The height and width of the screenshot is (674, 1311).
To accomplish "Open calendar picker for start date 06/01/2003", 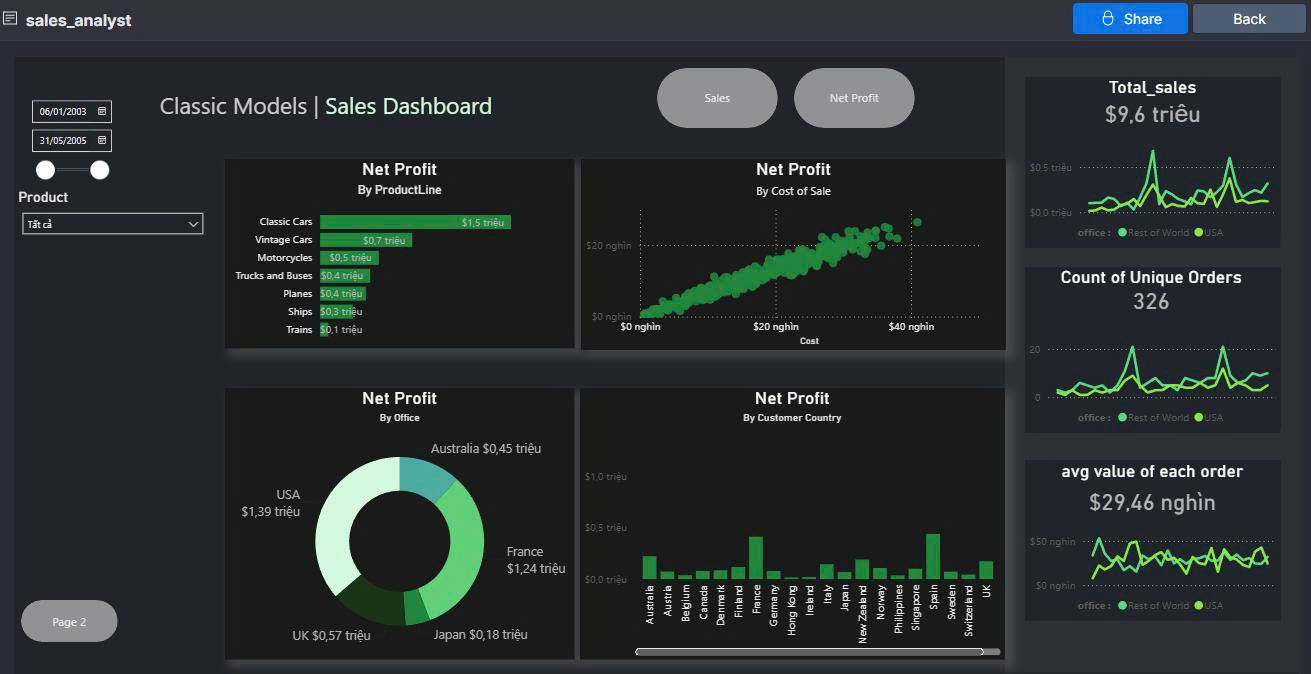I will (102, 111).
